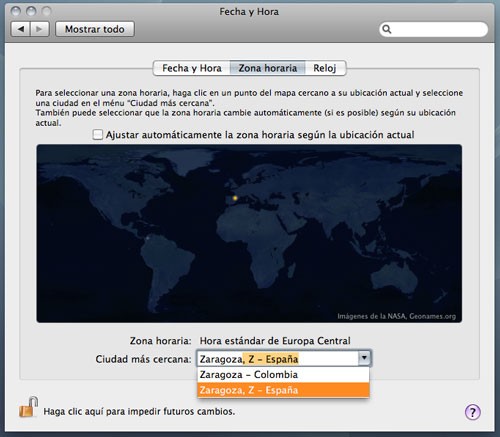Open the Reloj tab

(x=325, y=68)
